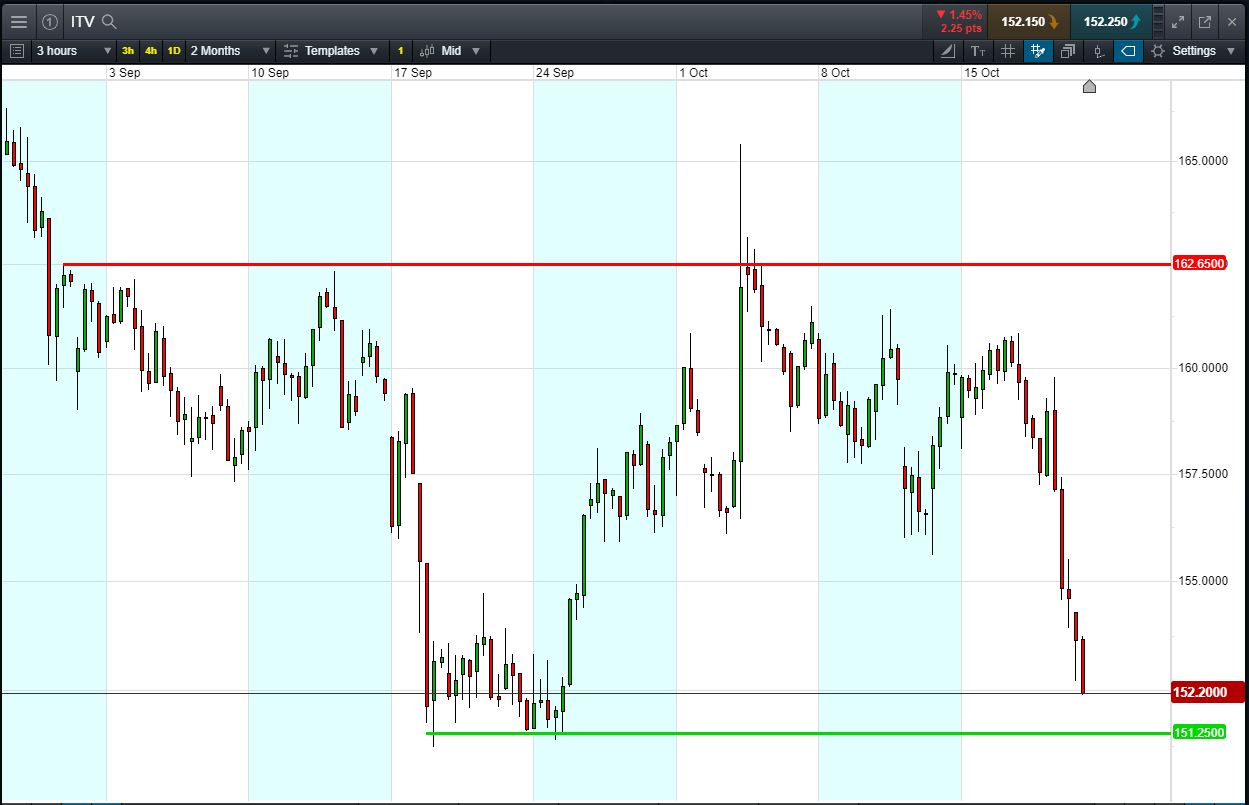
Task: Click the current price 152.2000 label
Action: coord(1206,692)
